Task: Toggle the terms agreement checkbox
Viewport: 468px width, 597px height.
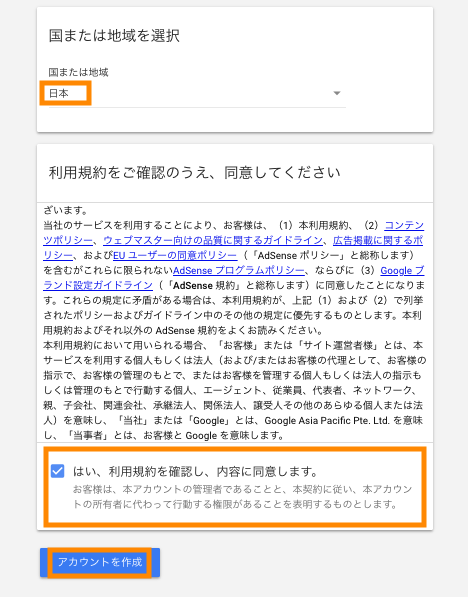Action: (x=58, y=471)
